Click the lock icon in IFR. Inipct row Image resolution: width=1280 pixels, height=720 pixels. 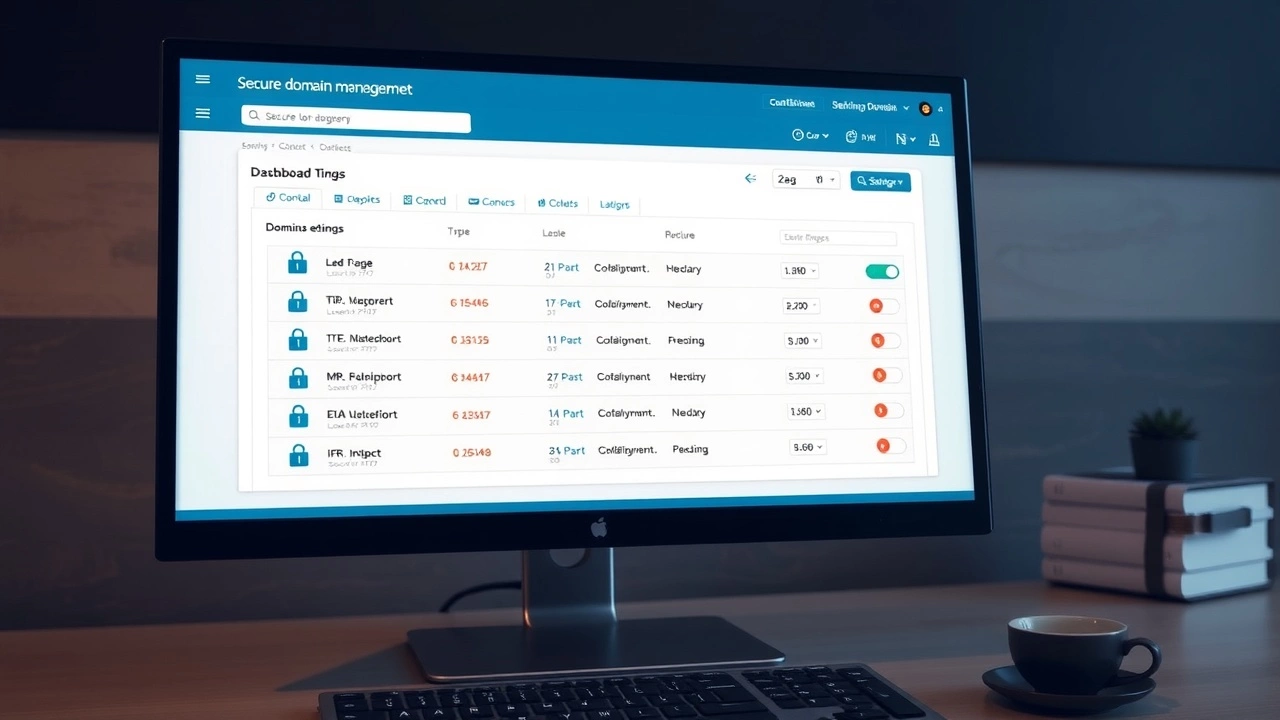pos(299,455)
